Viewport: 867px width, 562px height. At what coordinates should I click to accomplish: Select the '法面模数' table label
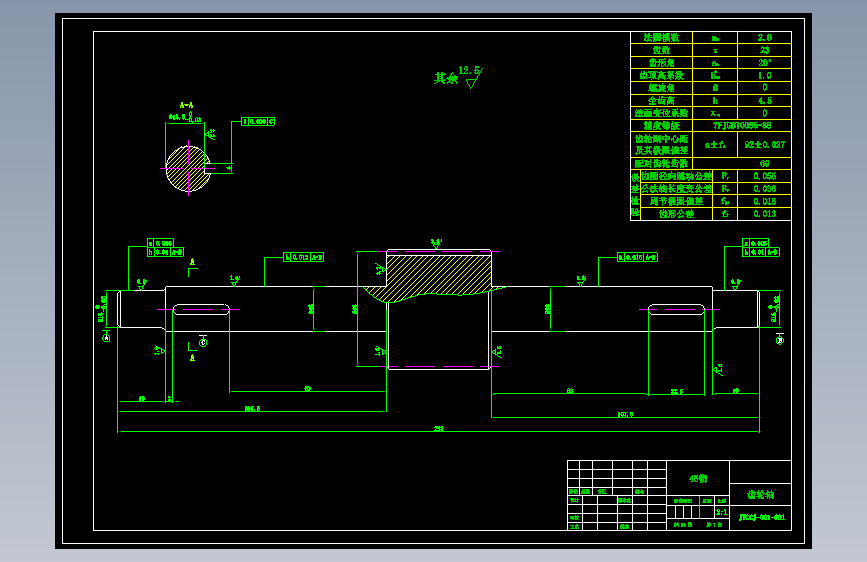point(661,38)
